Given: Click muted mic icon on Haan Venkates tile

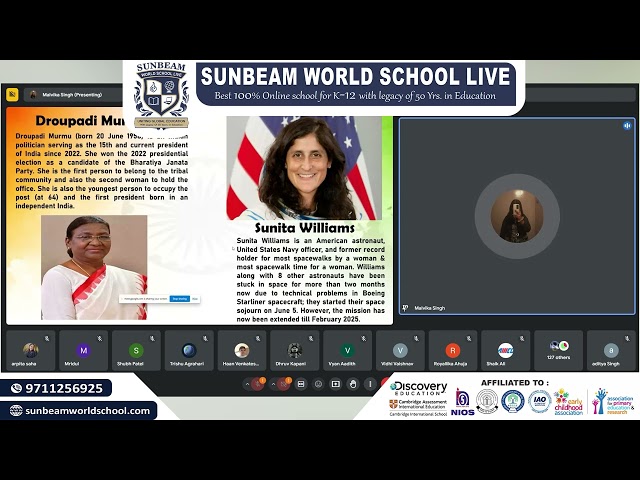Looking at the screenshot, I should pos(258,338).
